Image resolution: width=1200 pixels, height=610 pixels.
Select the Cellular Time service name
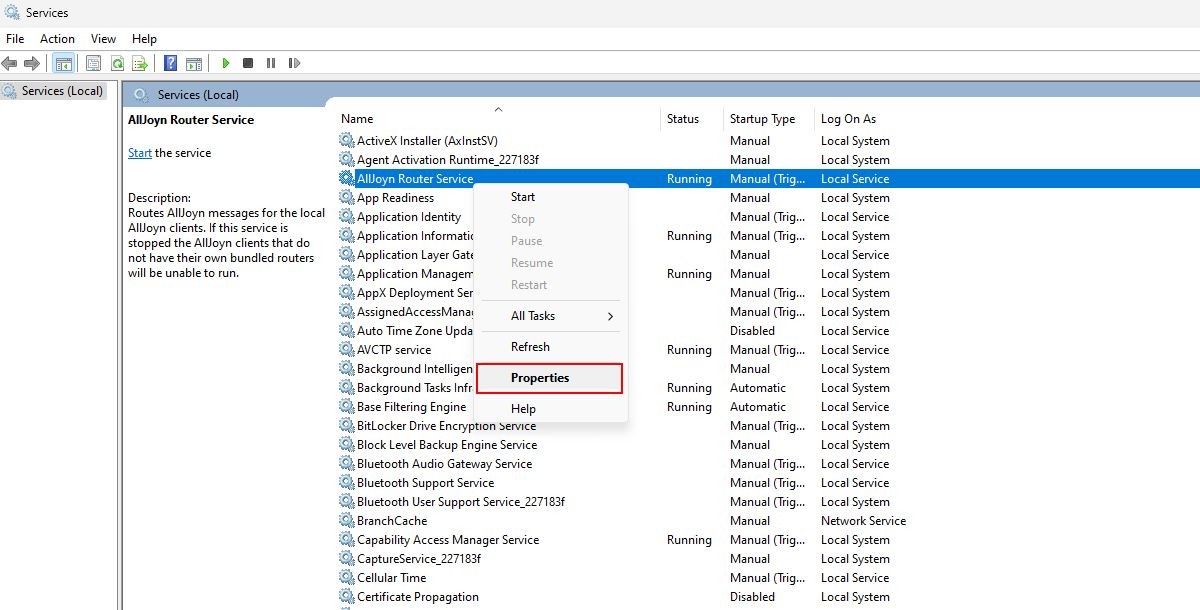(x=391, y=578)
